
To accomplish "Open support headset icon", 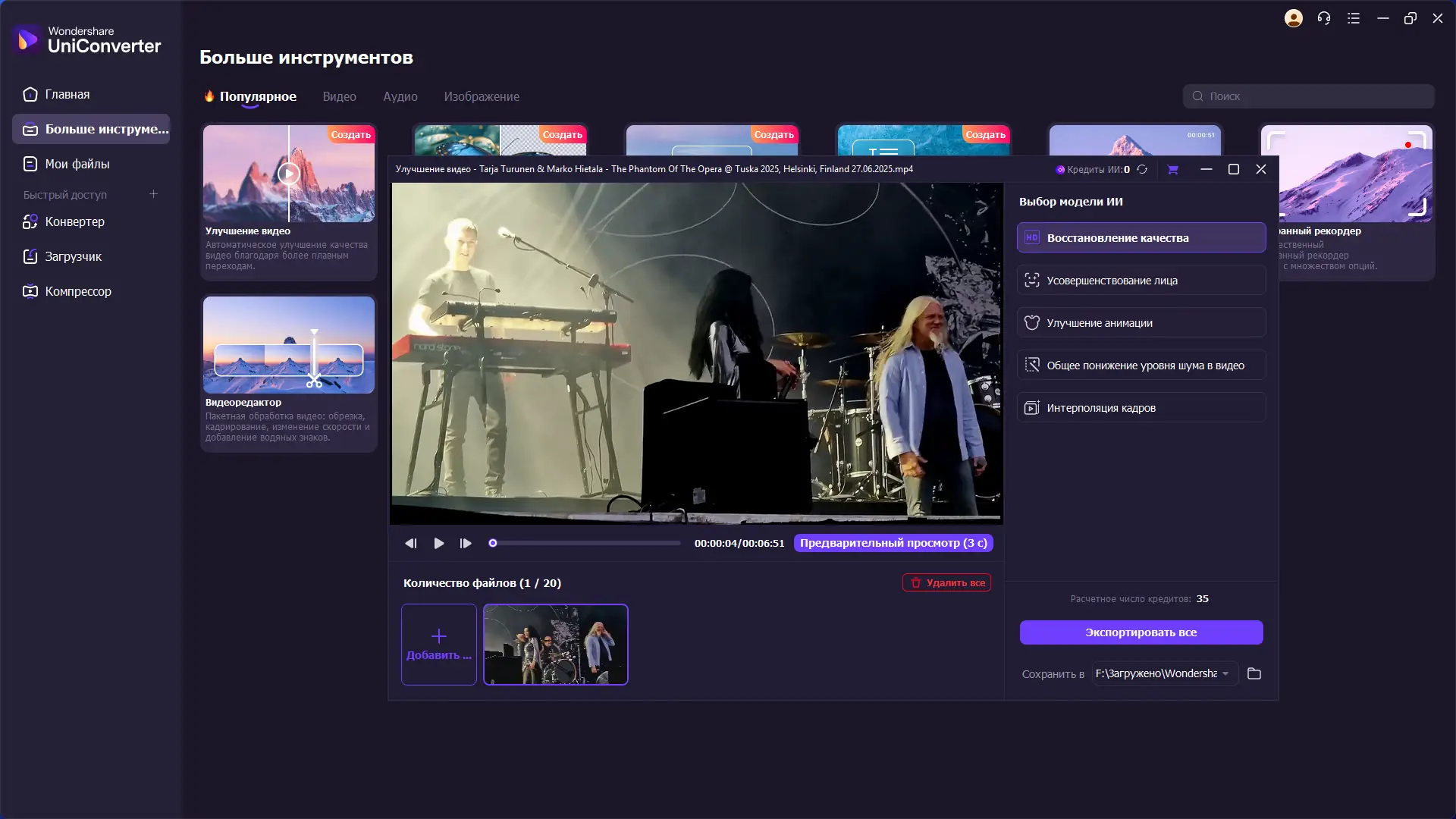I will tap(1324, 18).
